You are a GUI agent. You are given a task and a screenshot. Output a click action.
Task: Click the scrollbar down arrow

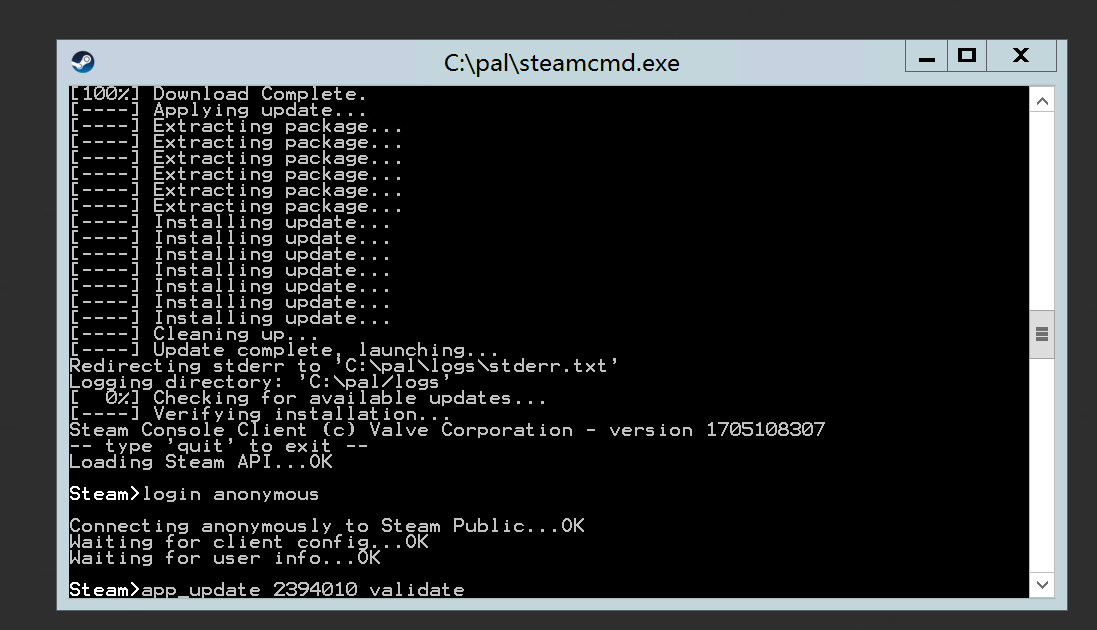pos(1042,584)
